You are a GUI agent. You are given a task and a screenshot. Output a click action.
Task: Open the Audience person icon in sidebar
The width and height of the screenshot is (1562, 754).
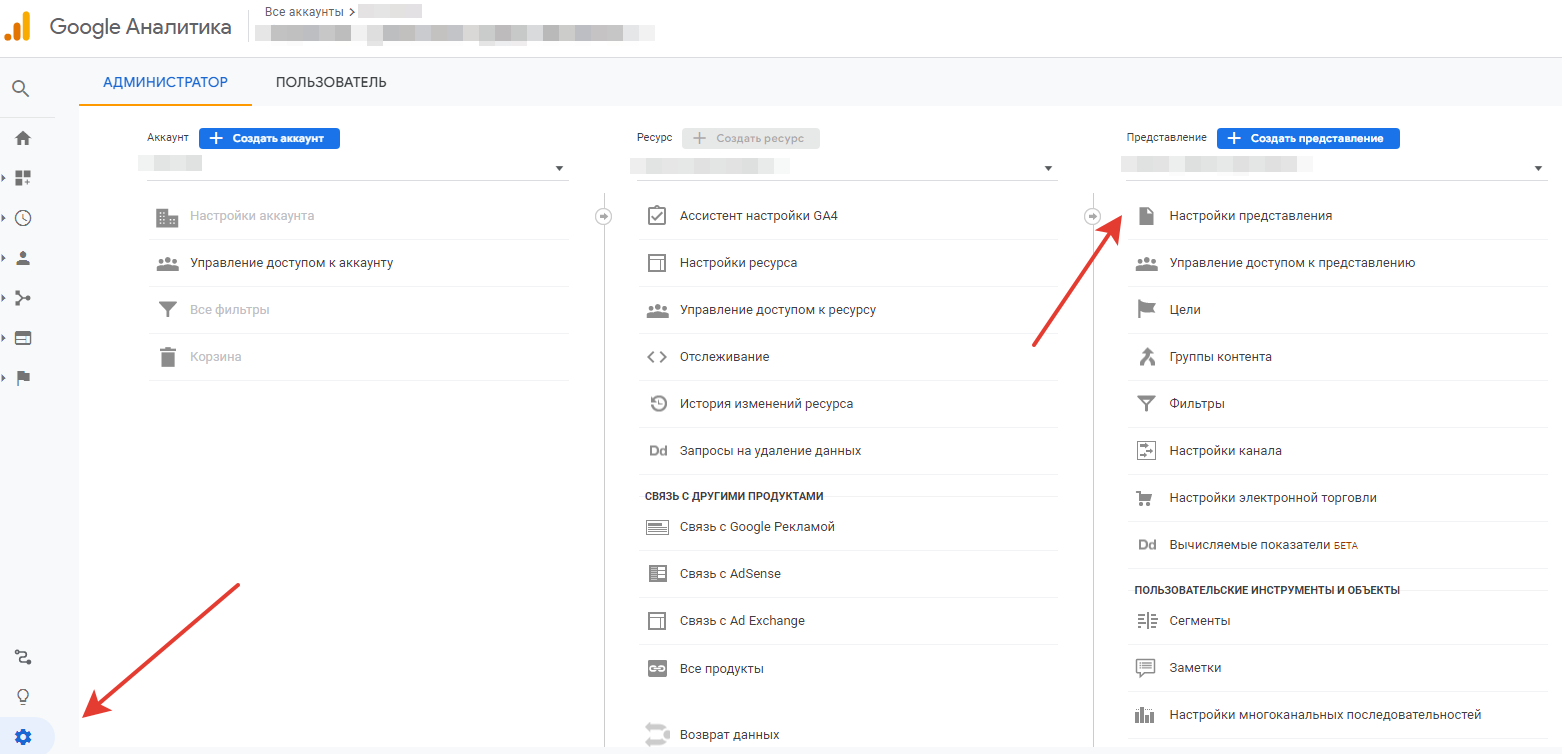coord(22,258)
